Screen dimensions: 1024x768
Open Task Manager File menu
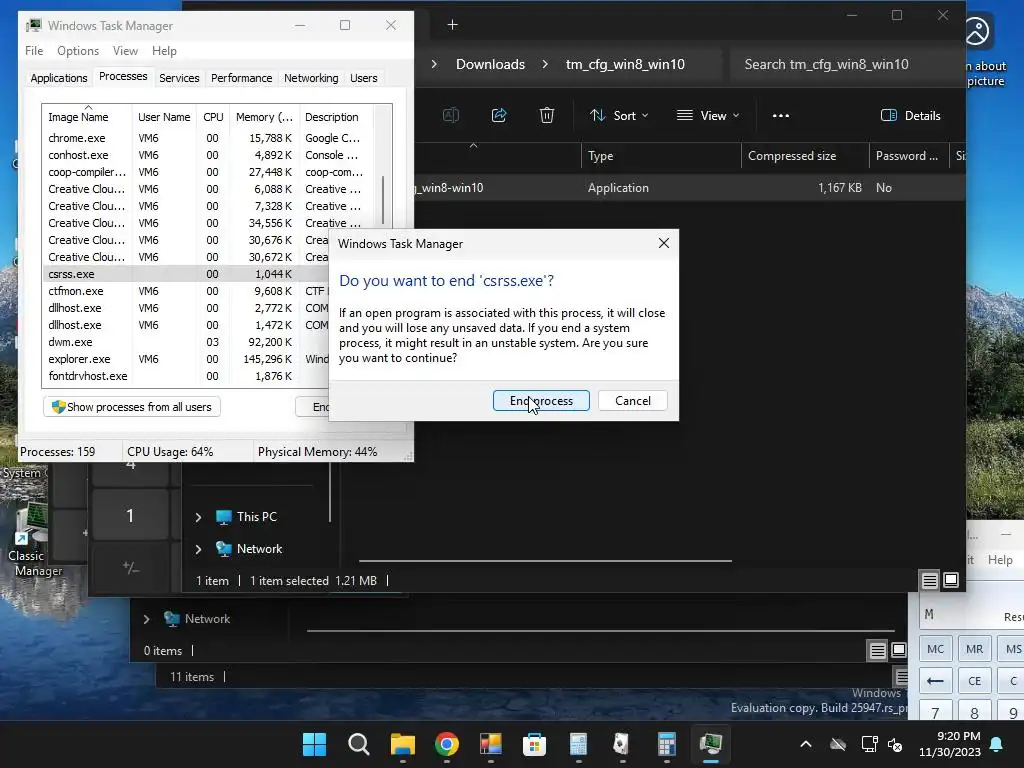34,50
